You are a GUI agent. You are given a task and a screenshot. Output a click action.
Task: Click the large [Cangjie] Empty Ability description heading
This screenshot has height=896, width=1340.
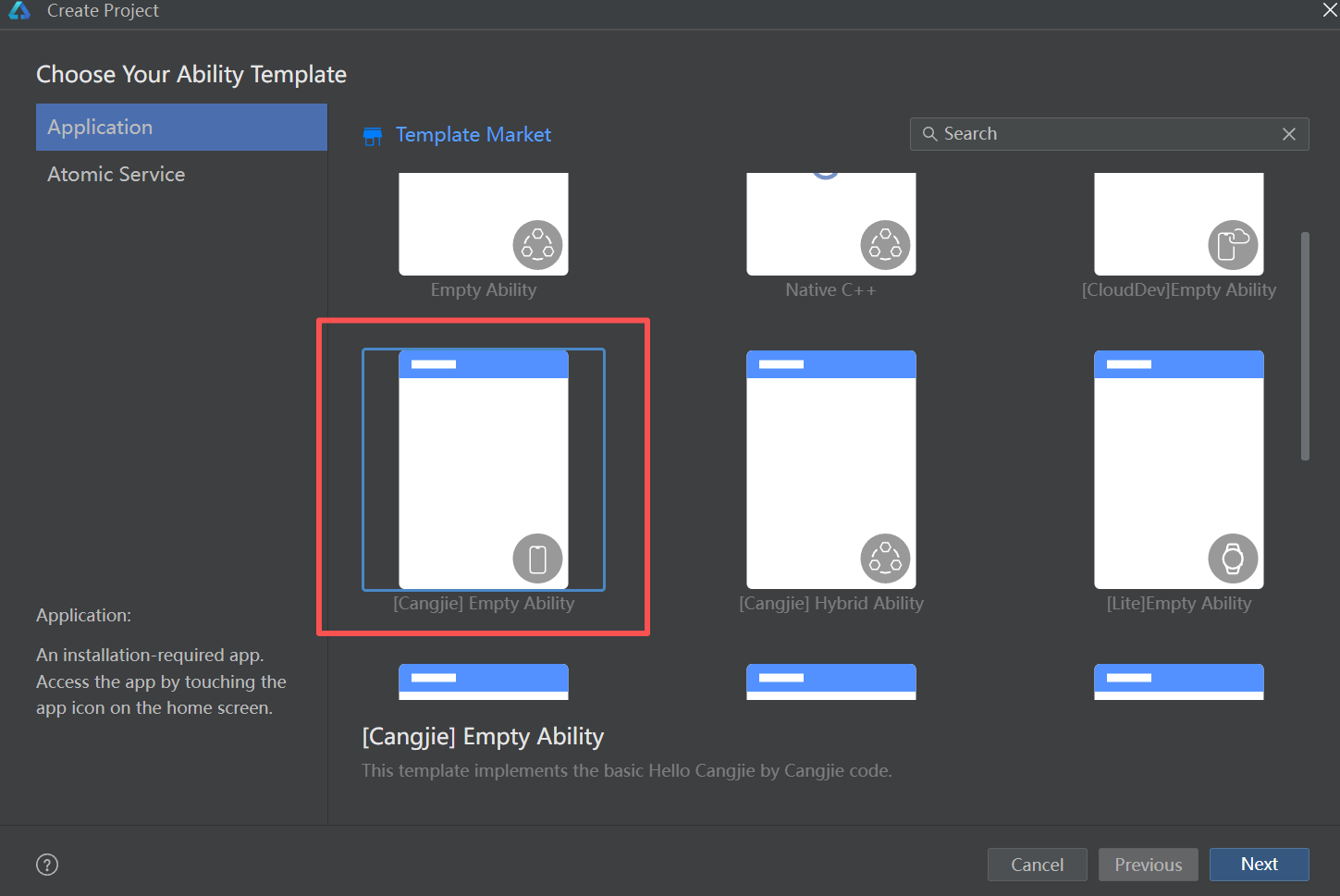[x=483, y=737]
